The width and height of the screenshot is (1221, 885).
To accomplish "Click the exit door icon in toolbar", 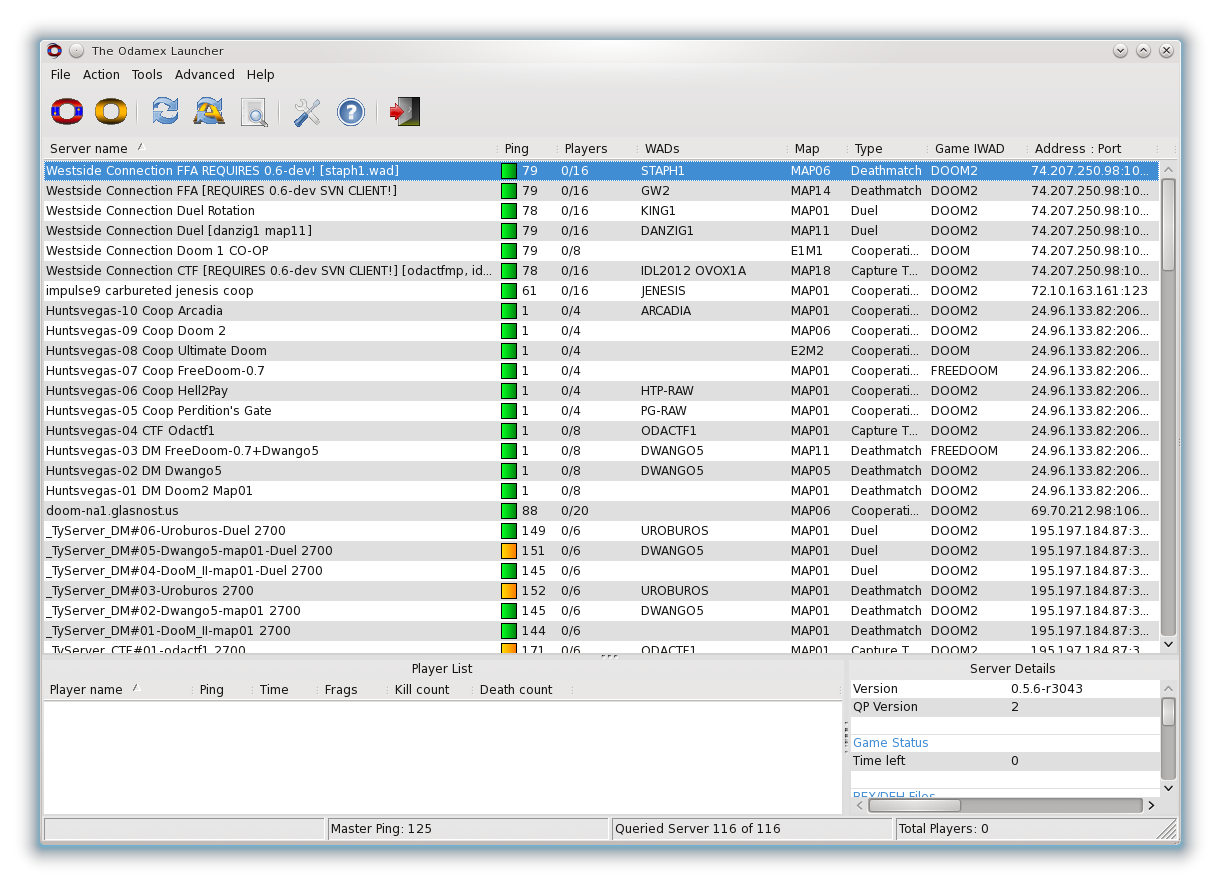I will point(404,112).
